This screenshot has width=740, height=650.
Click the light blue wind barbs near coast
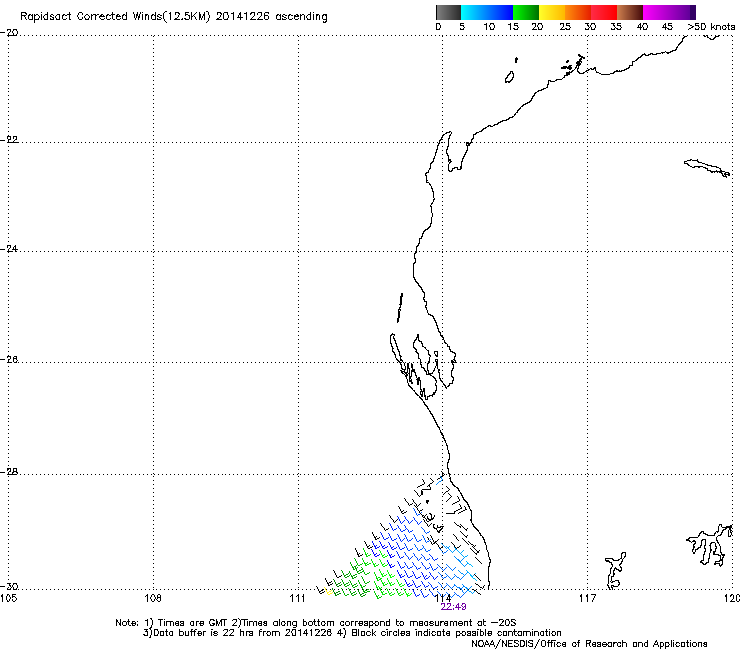pyautogui.click(x=458, y=571)
